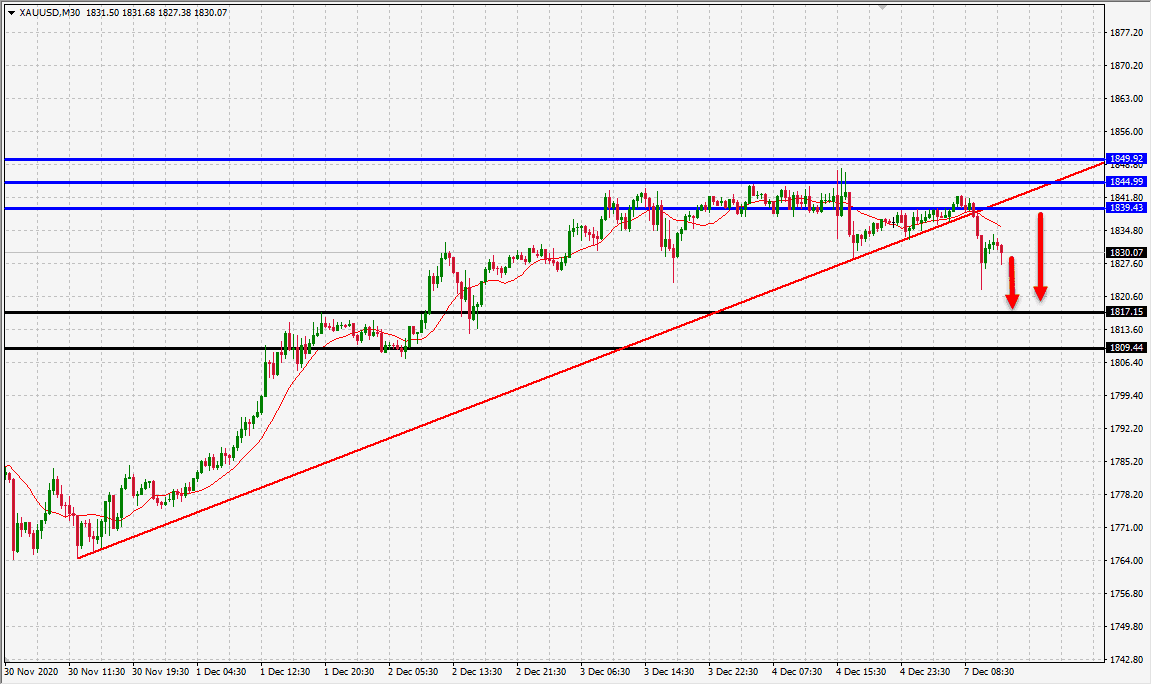The height and width of the screenshot is (685, 1152).
Task: Click the 1844.99 blue price label
Action: click(1126, 182)
